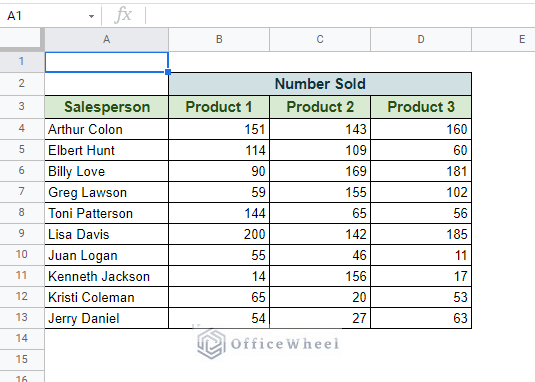Select row 3 header
This screenshot has width=535, height=382.
click(x=22, y=107)
